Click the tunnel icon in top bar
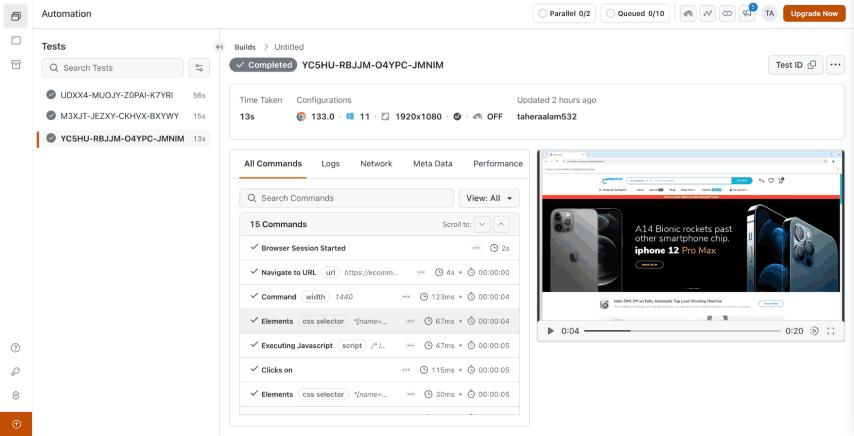 tap(688, 14)
